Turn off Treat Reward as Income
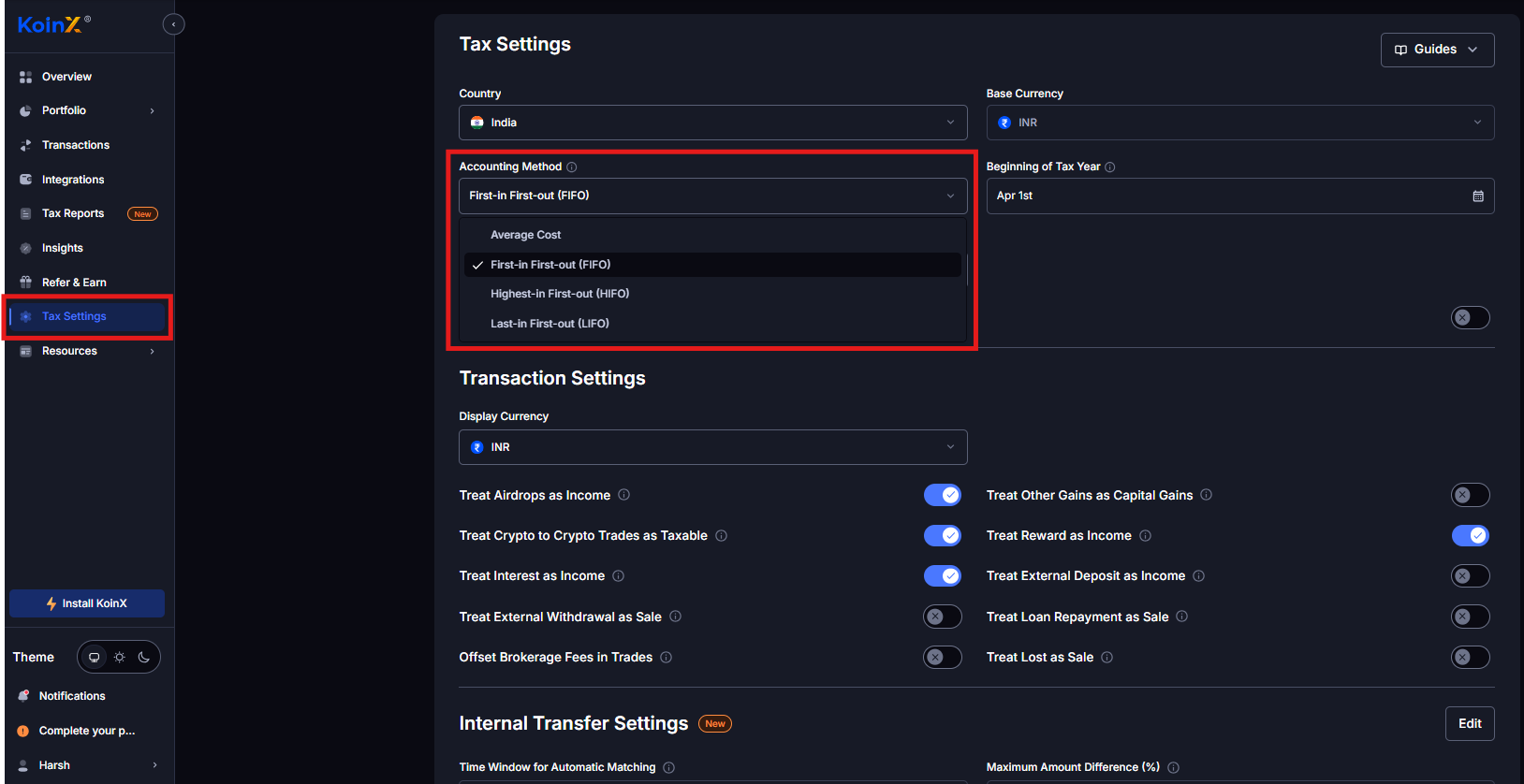This screenshot has height=784, width=1524. [1471, 535]
